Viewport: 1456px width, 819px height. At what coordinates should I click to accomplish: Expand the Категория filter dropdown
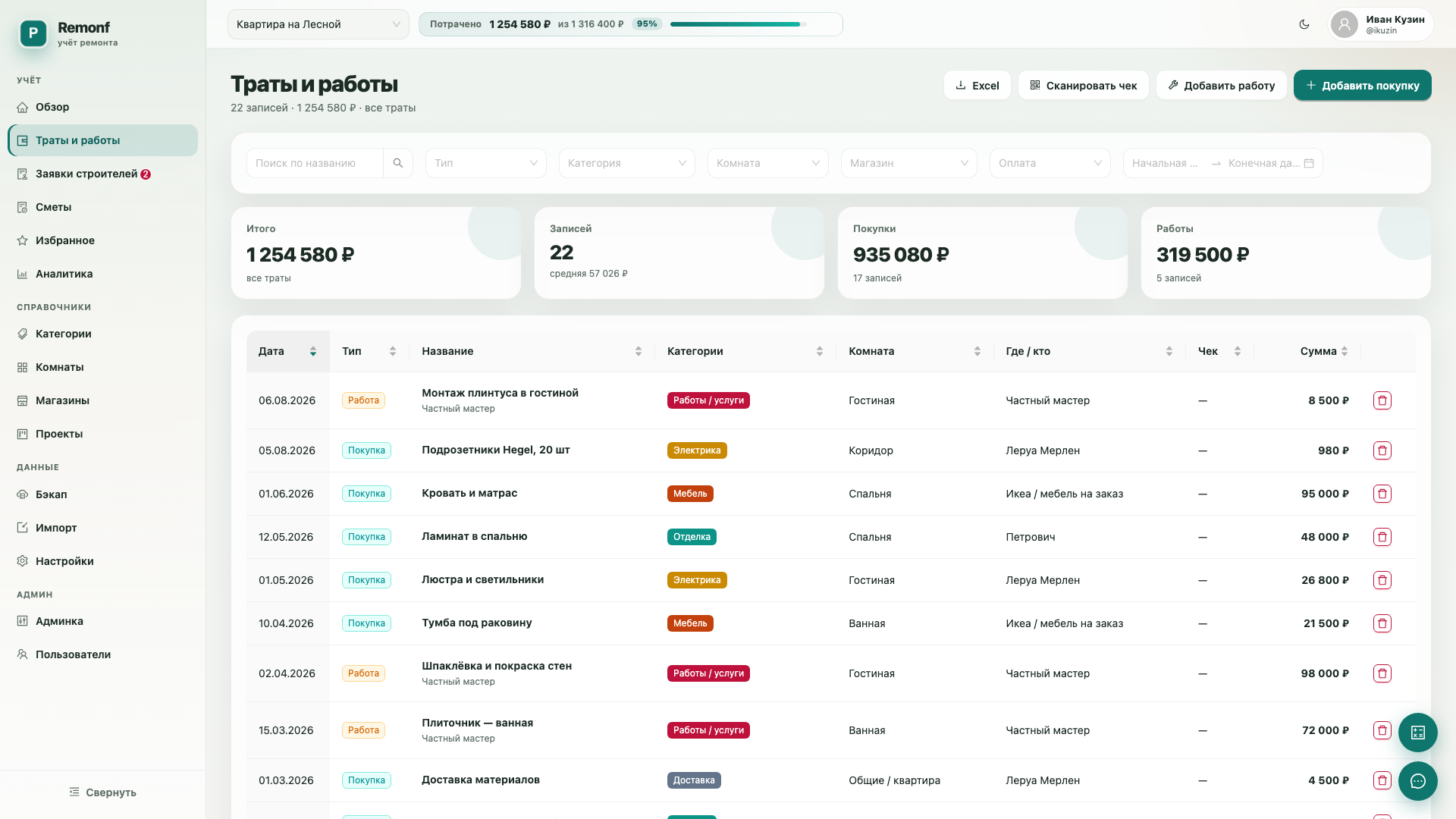(627, 163)
